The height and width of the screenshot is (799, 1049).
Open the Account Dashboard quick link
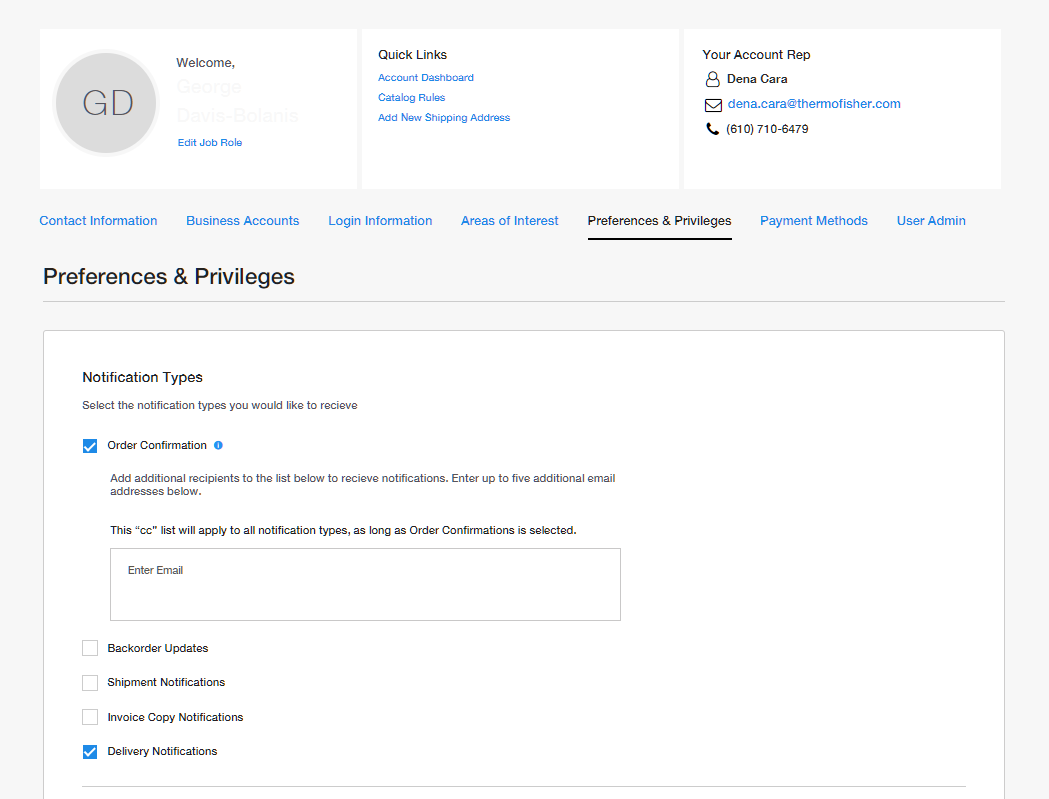(426, 77)
